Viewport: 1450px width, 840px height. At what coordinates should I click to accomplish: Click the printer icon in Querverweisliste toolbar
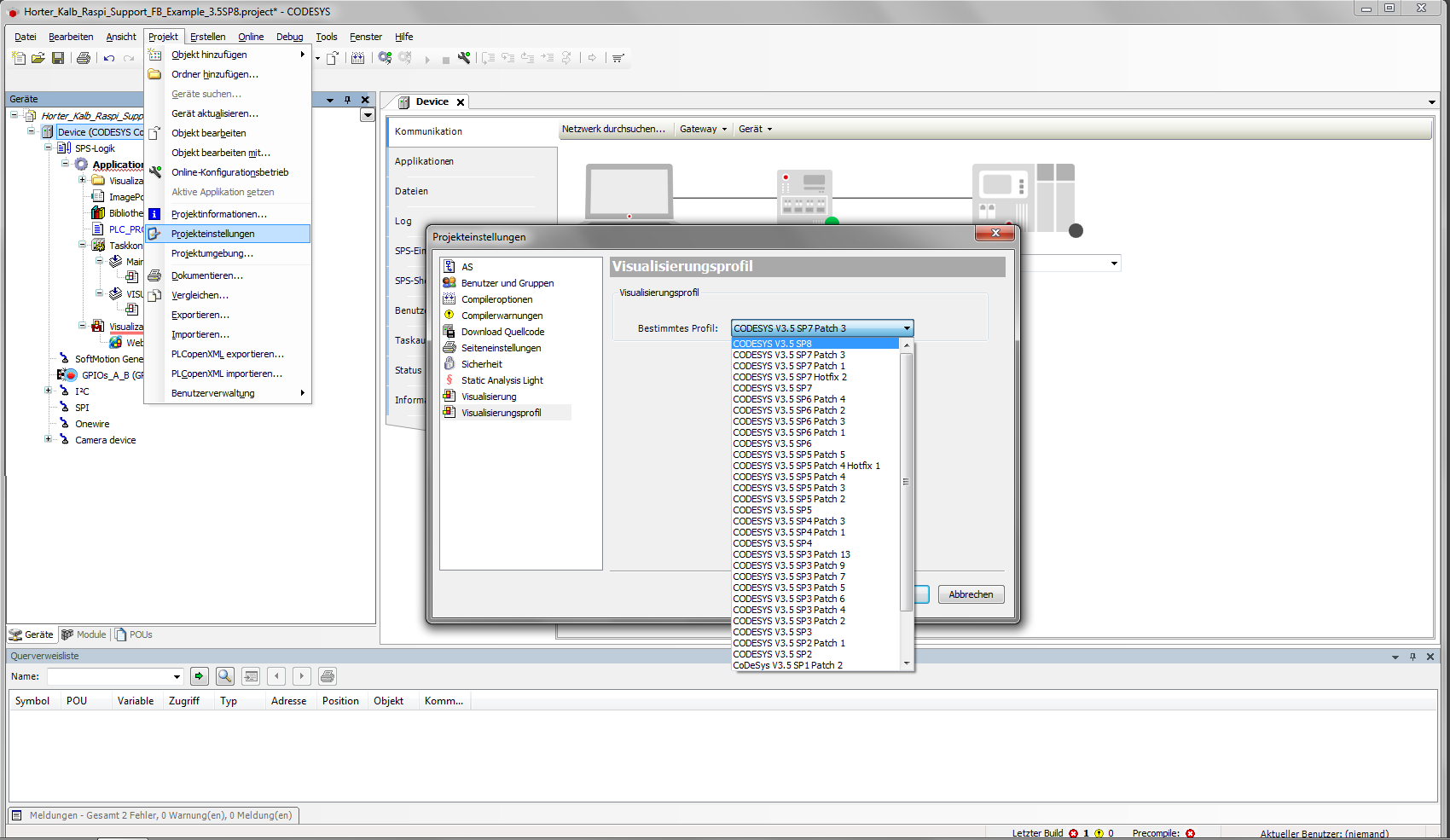(x=327, y=676)
